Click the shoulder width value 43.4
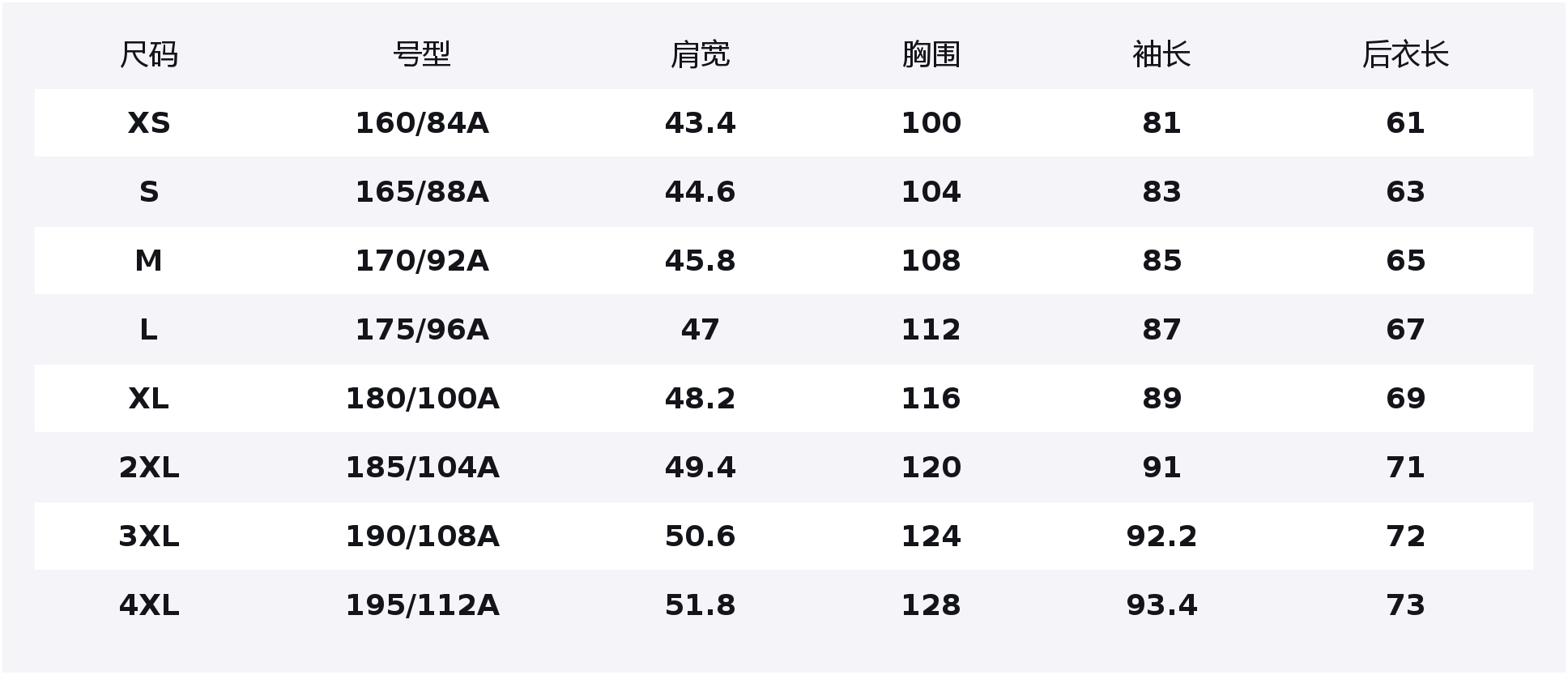The image size is (1568, 675). coord(700,123)
